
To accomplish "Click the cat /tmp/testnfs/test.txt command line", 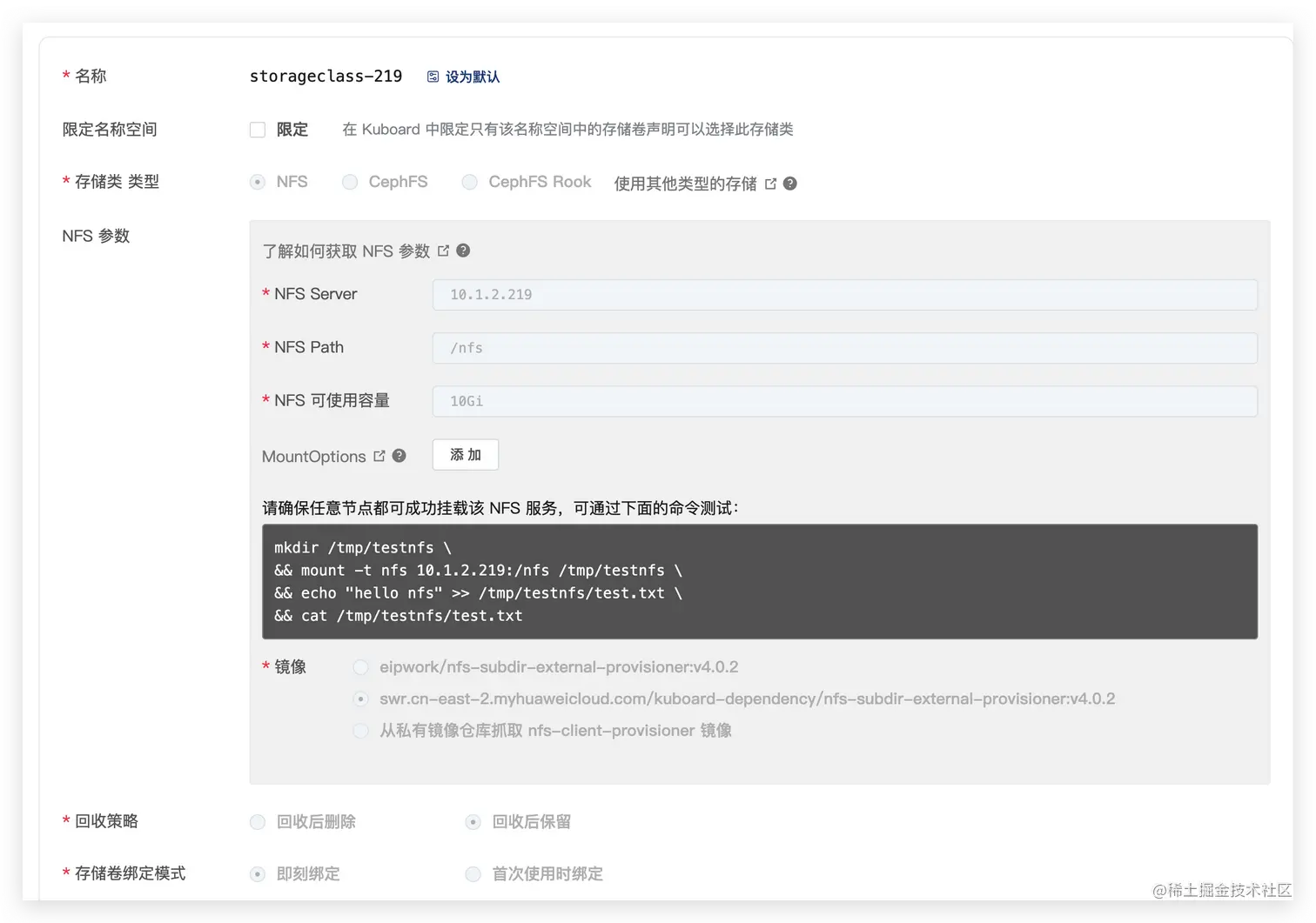I will click(399, 616).
